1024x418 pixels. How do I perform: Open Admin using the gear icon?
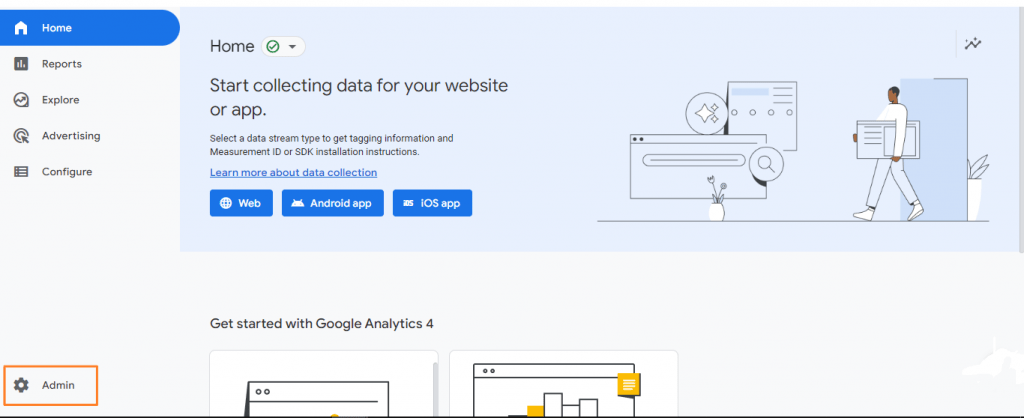tap(21, 385)
